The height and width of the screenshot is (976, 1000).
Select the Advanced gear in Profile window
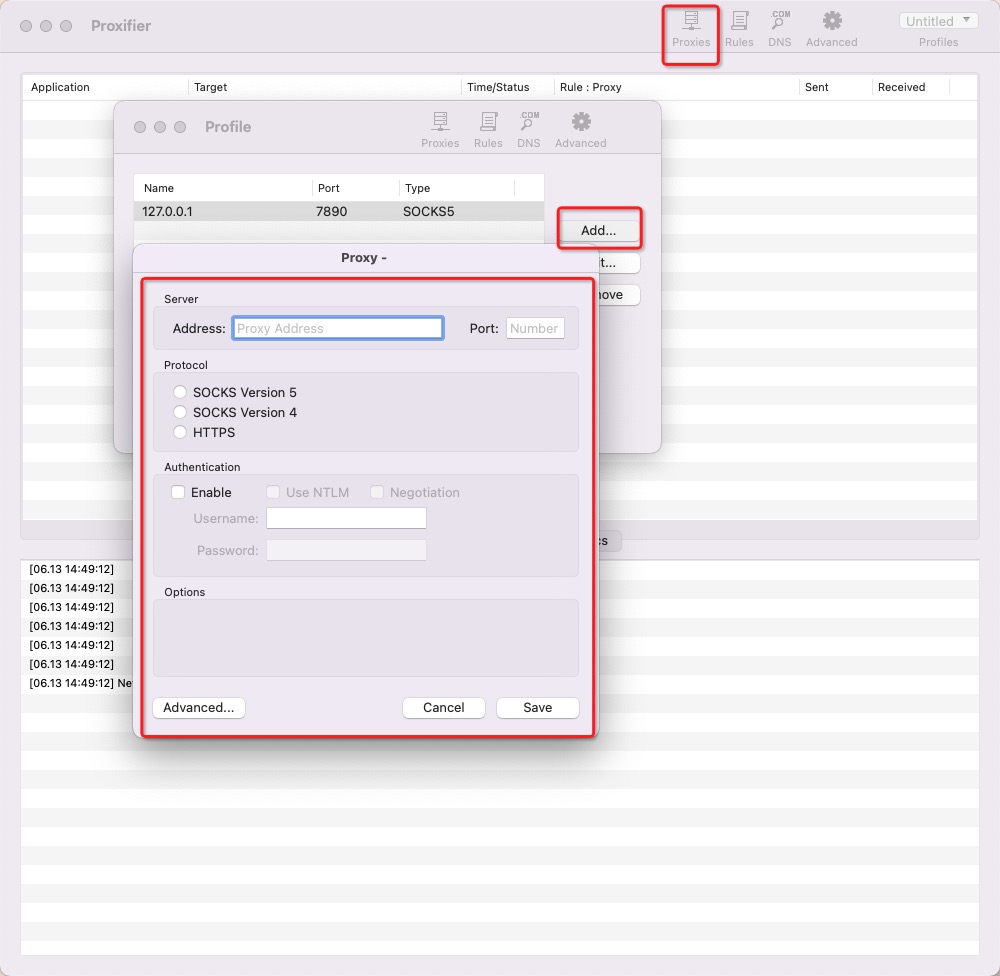(580, 128)
